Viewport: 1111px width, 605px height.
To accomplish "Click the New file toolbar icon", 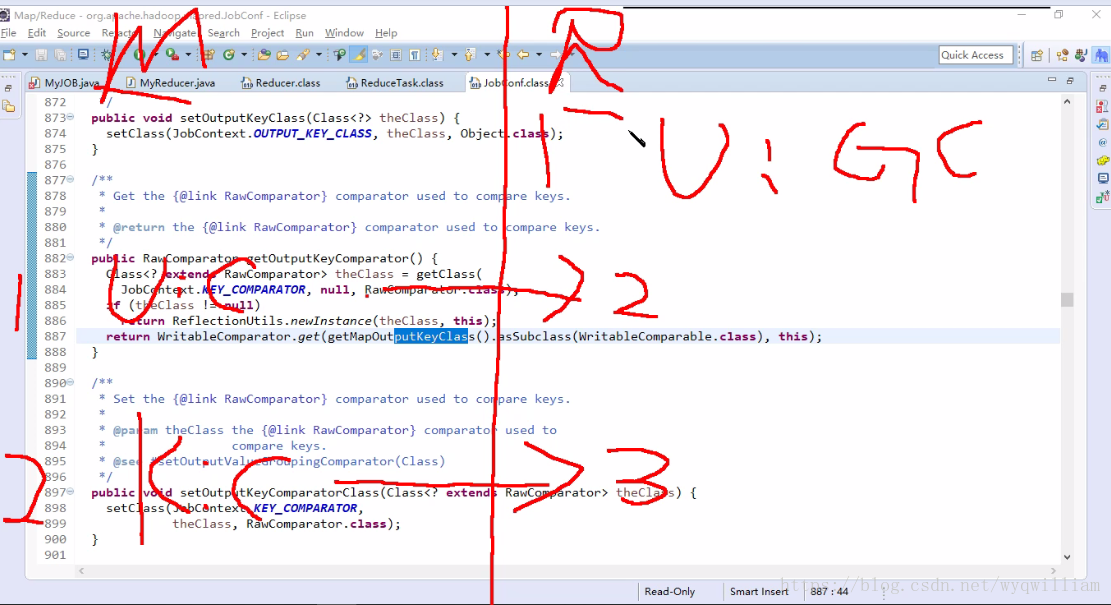I will click(x=9, y=55).
